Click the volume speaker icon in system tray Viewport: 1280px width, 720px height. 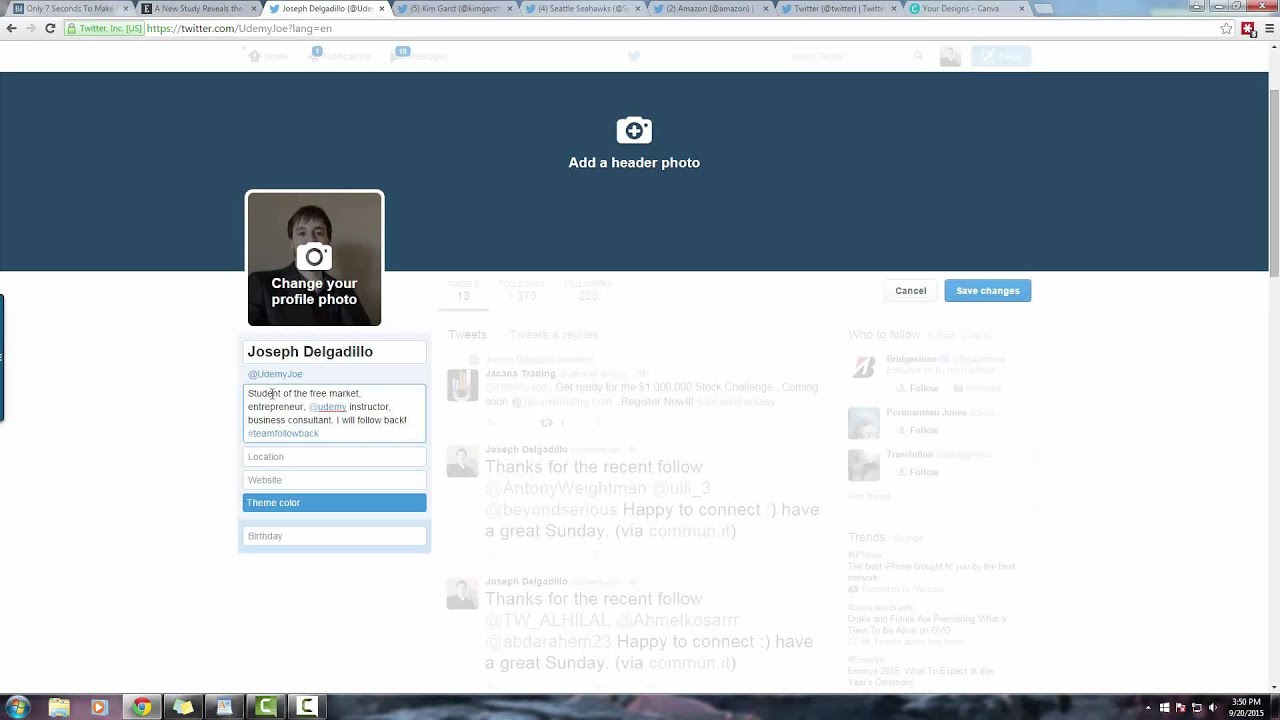[x=1212, y=708]
